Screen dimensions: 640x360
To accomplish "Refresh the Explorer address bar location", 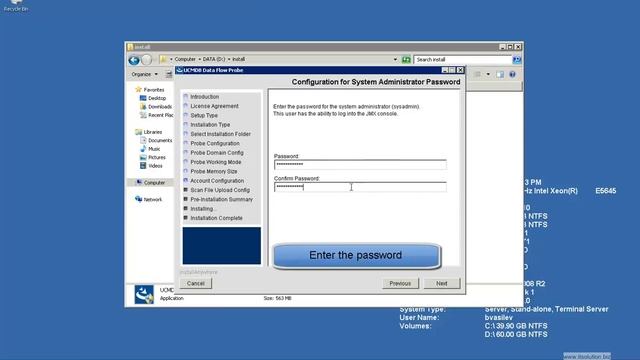I will (x=406, y=60).
